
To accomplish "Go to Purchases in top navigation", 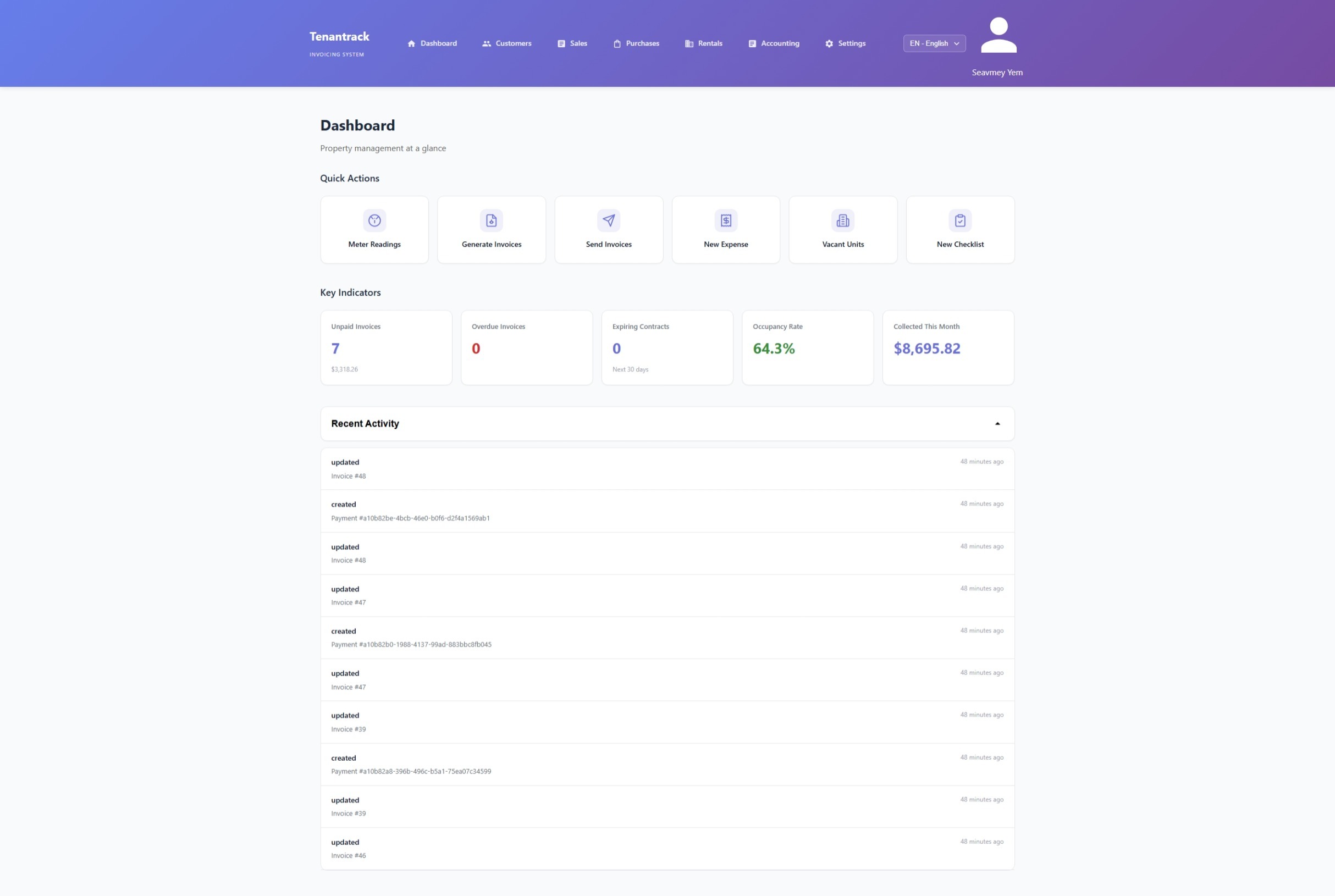I will point(636,43).
